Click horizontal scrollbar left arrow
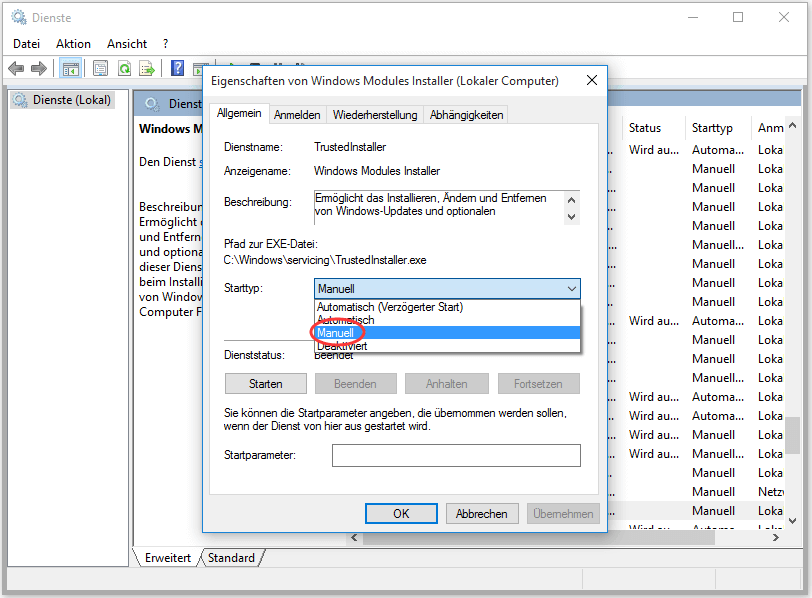 tap(354, 537)
